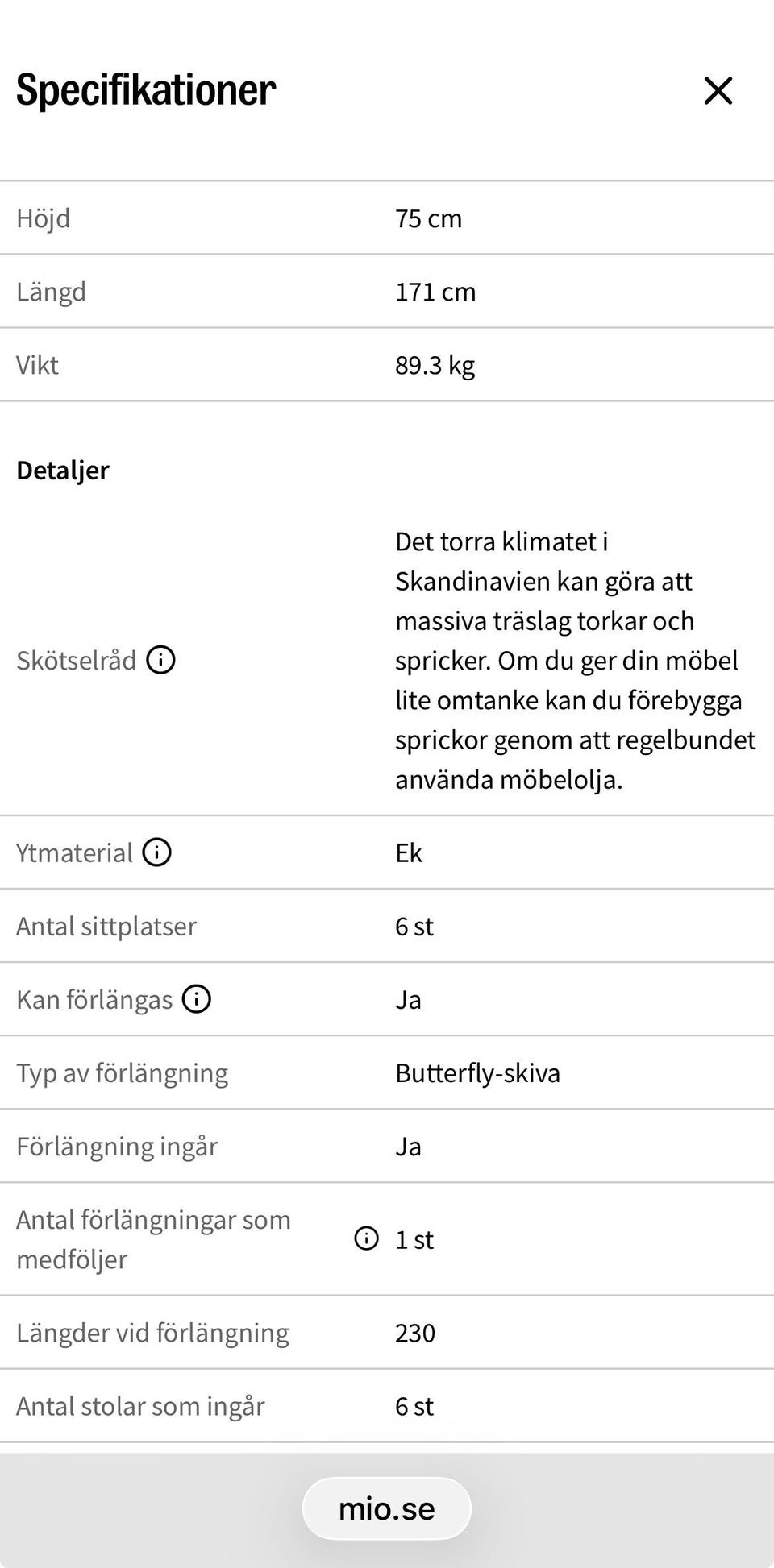Viewport: 774px width, 1568px height.
Task: Tap the Specifikationer title heading
Action: click(x=146, y=89)
